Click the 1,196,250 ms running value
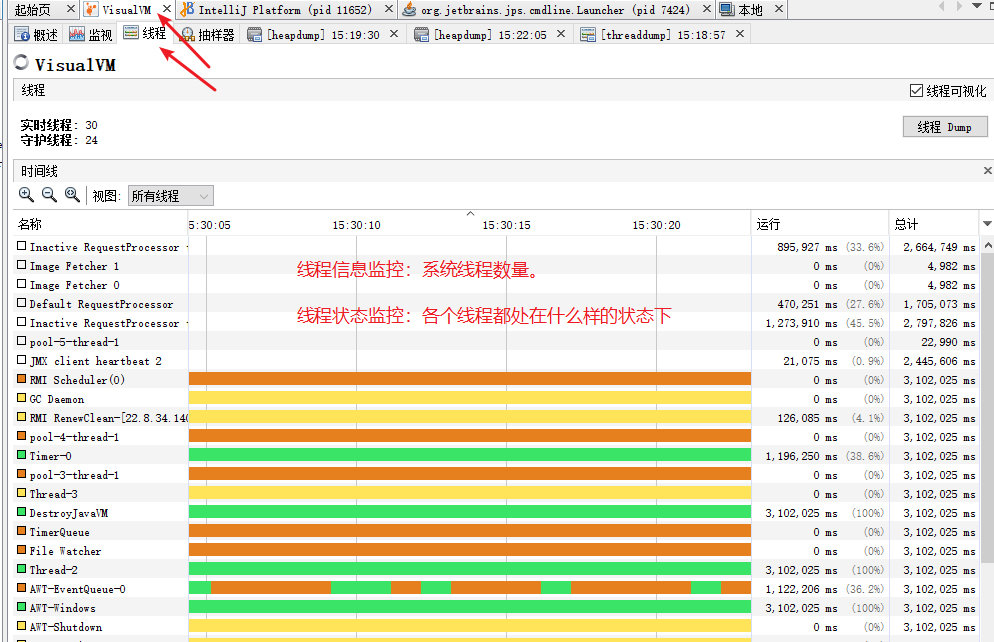This screenshot has width=994, height=642. click(x=801, y=456)
